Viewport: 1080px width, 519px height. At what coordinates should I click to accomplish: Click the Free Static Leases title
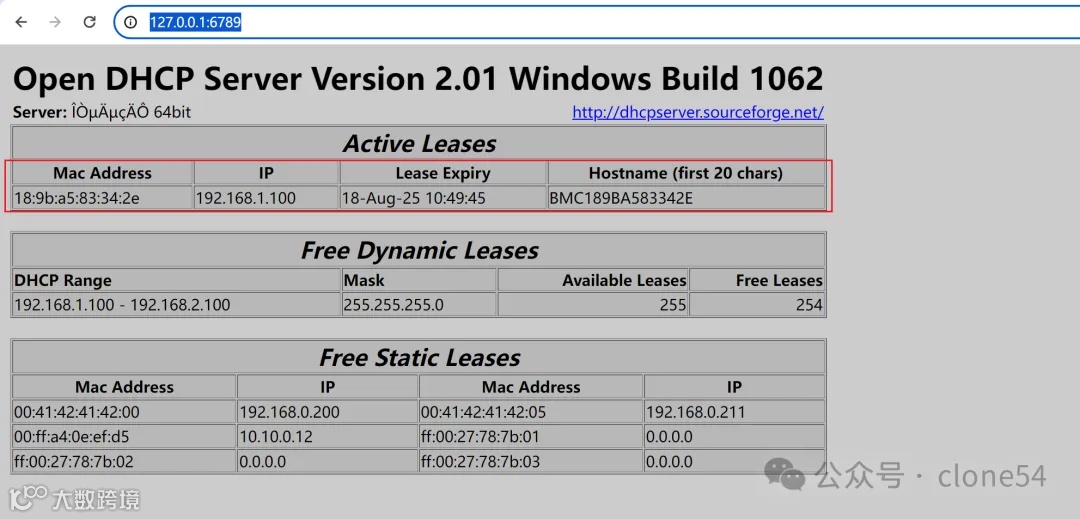tap(419, 357)
